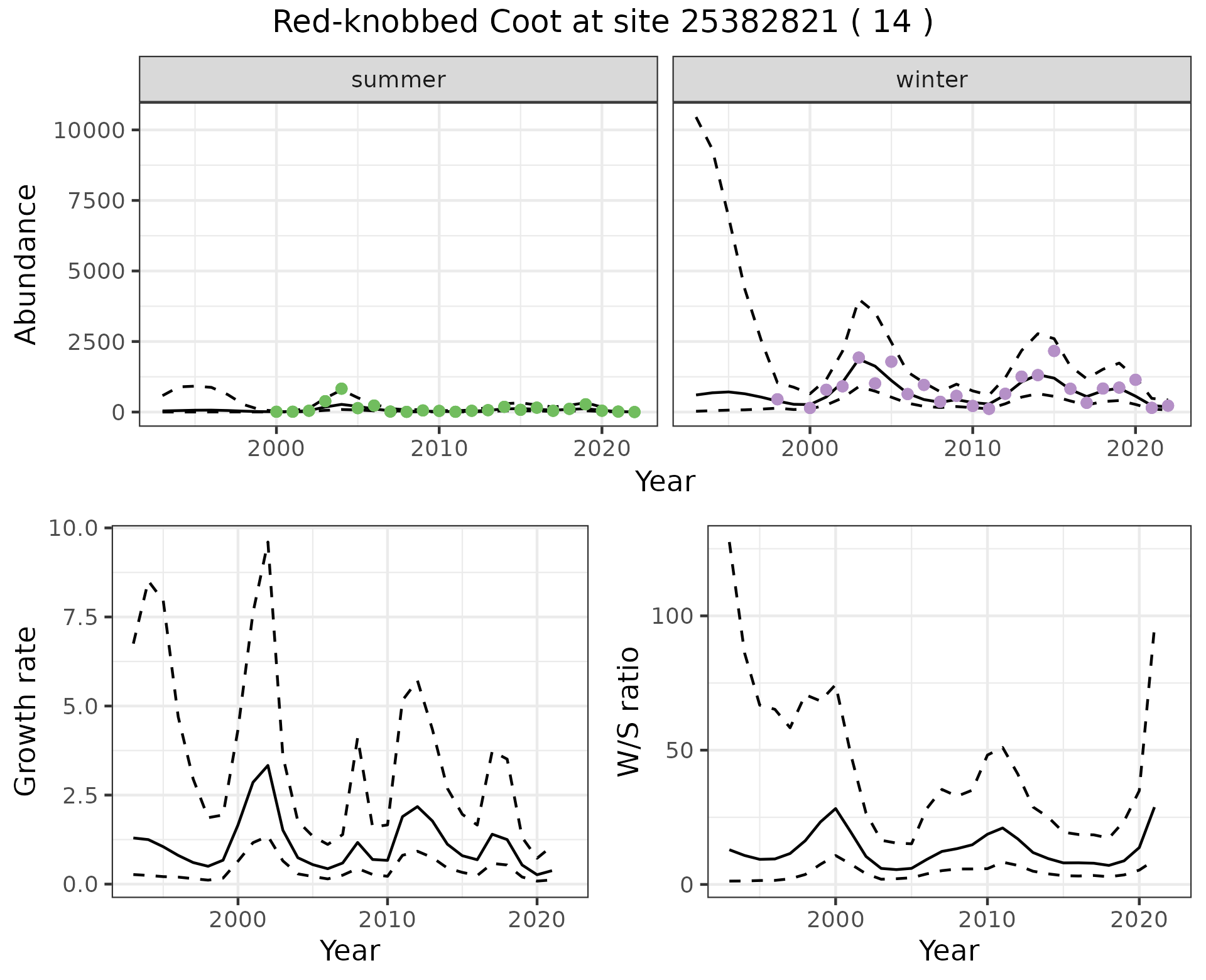
Task: Click the Year label under abundance panels
Action: [x=665, y=482]
